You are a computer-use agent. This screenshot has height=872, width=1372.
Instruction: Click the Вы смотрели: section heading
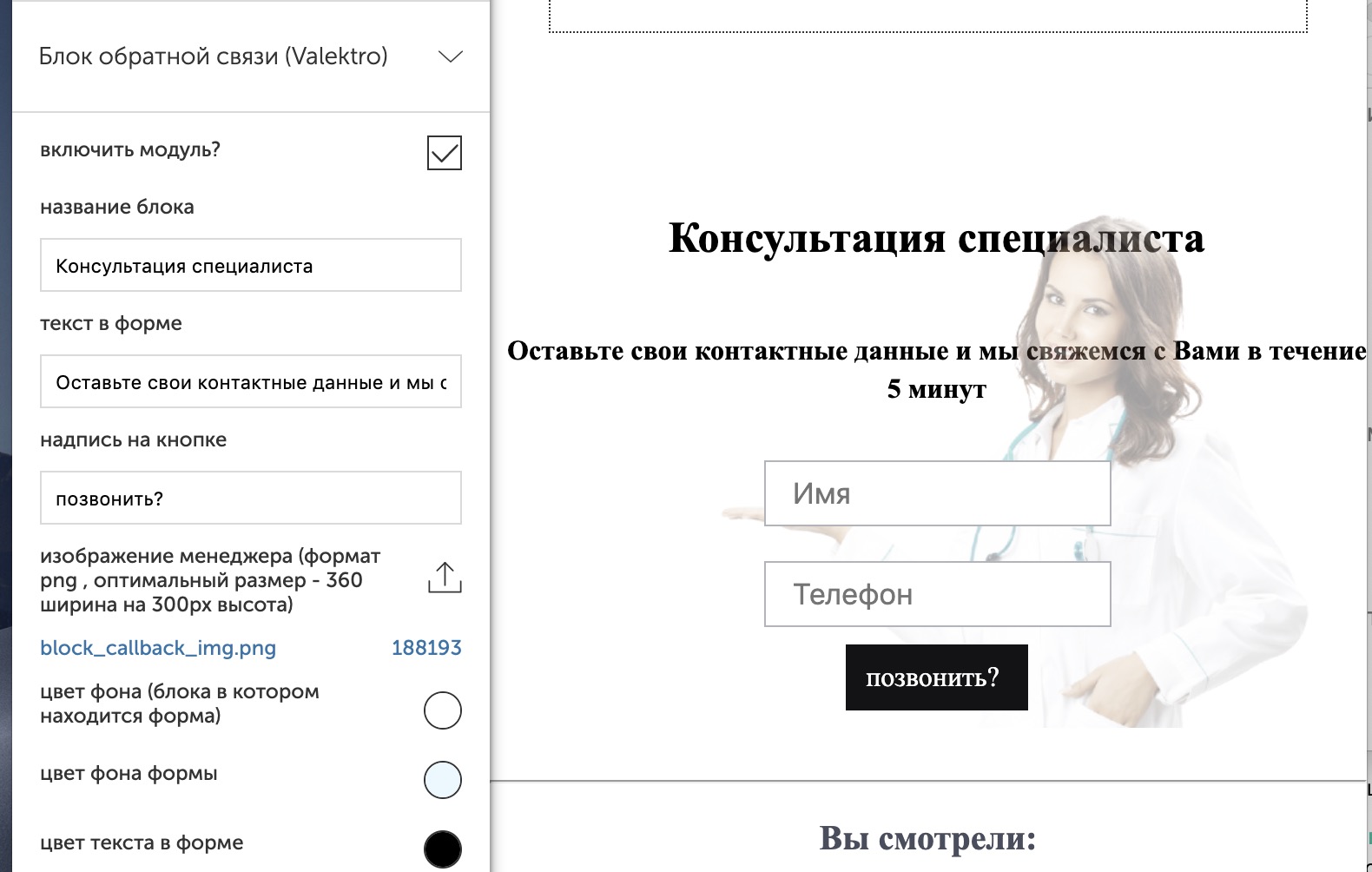[x=927, y=838]
